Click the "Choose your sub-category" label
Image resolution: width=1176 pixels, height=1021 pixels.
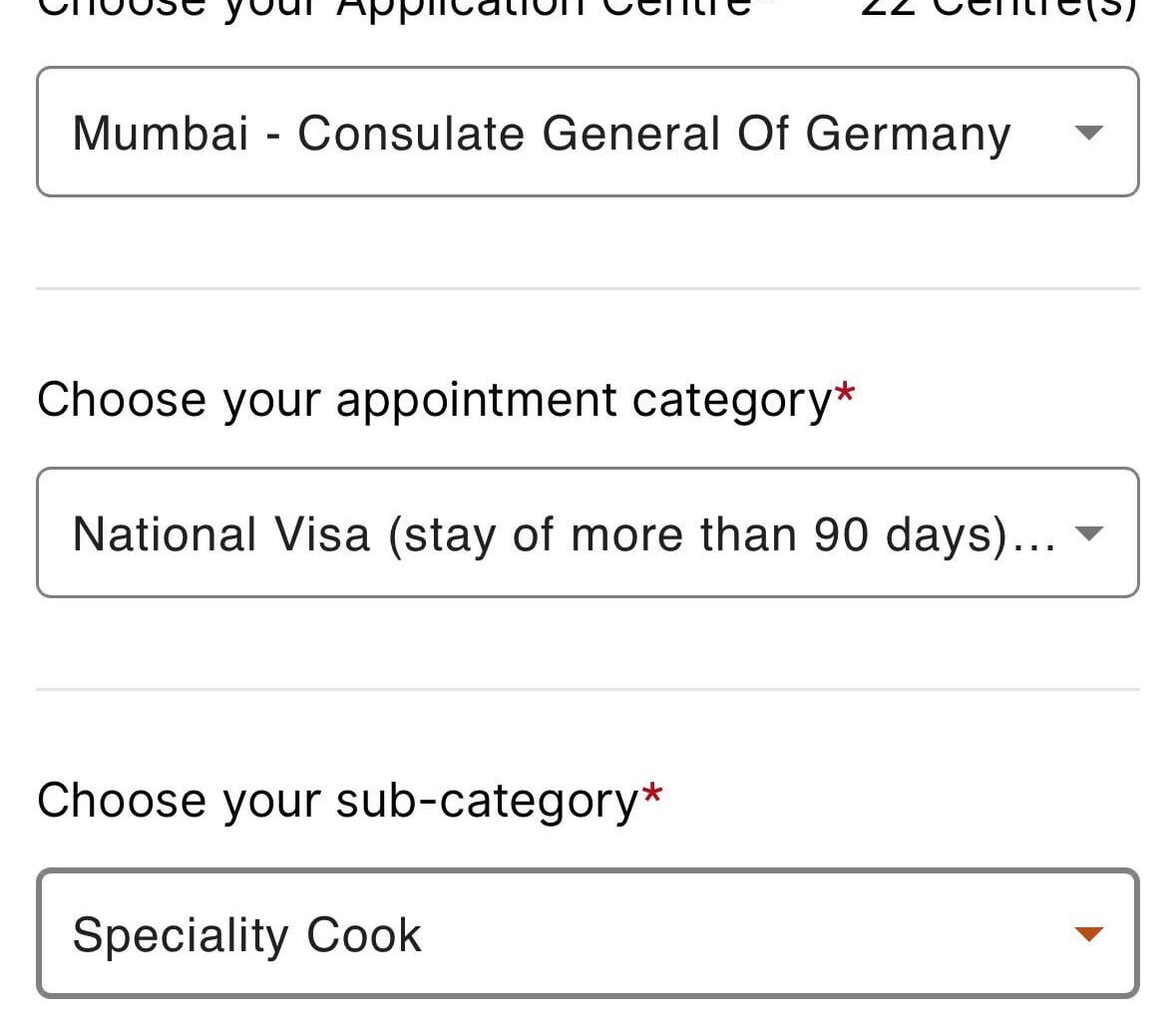point(337,801)
